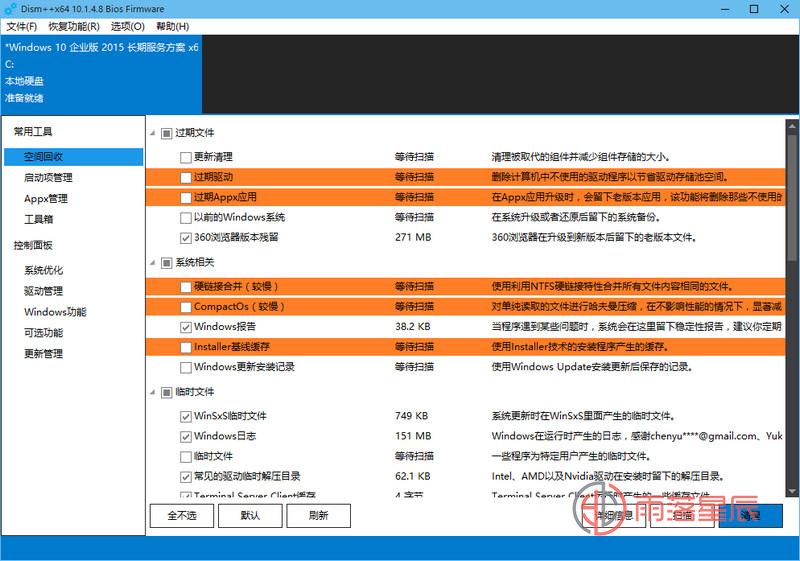Toggle the 临时文件 group checkbox
This screenshot has height=561, width=800.
click(x=166, y=393)
